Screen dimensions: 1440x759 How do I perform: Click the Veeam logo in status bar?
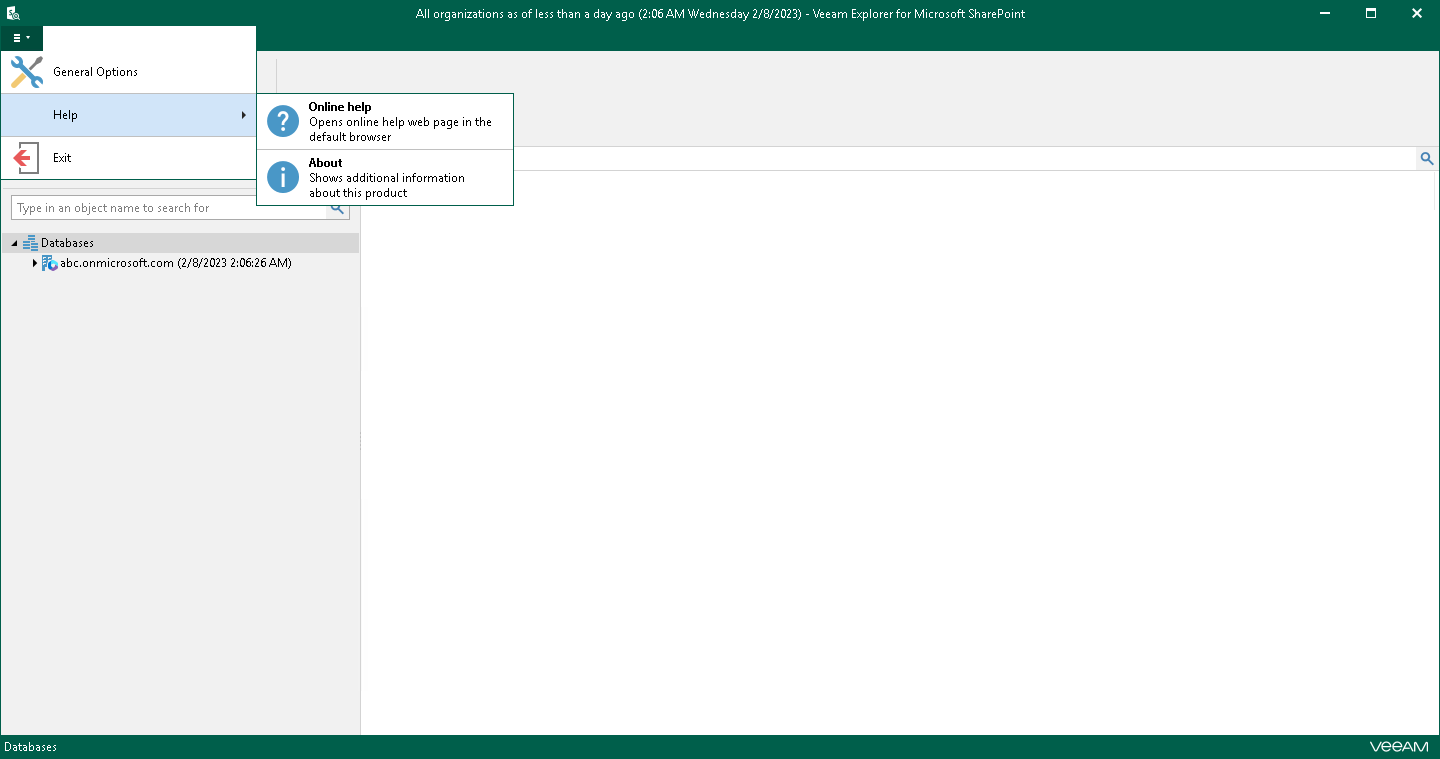pos(1400,746)
